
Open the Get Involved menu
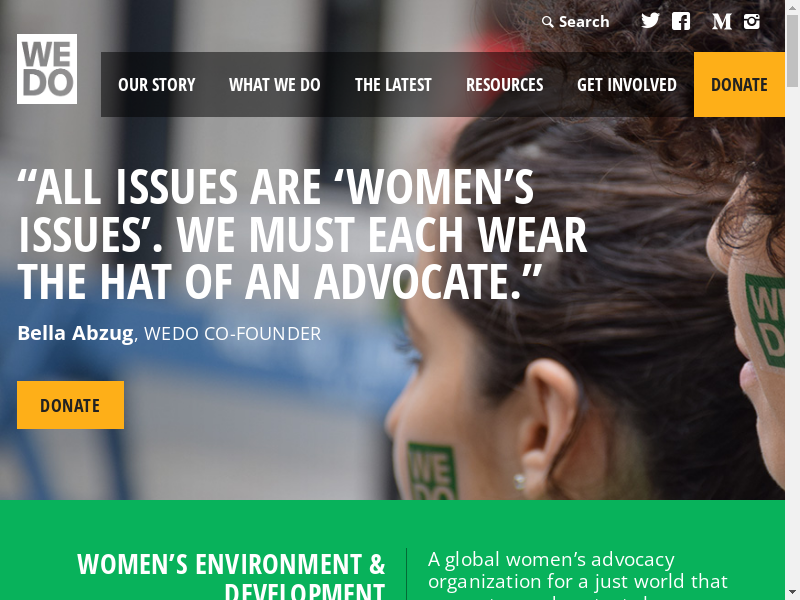(627, 85)
